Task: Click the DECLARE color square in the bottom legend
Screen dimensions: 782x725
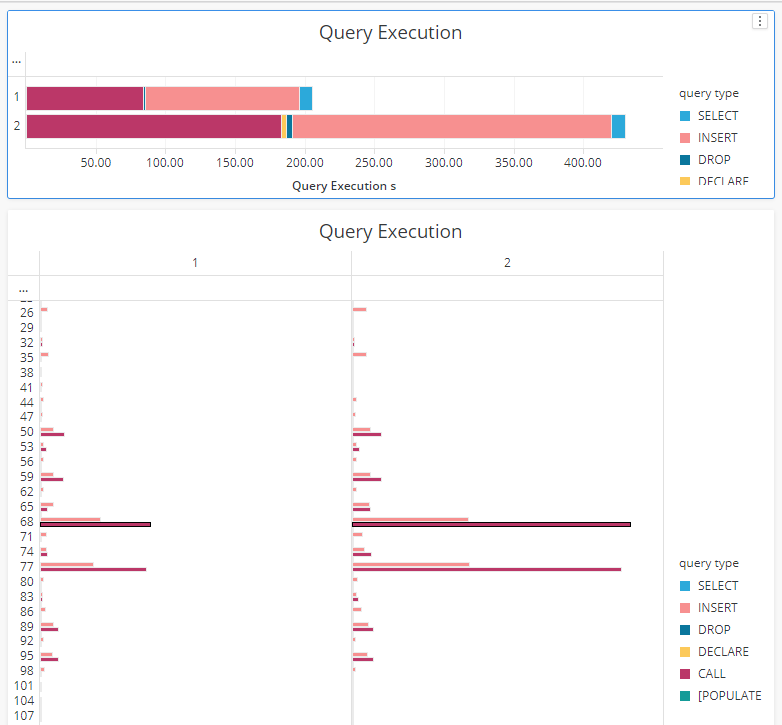Action: coord(685,652)
